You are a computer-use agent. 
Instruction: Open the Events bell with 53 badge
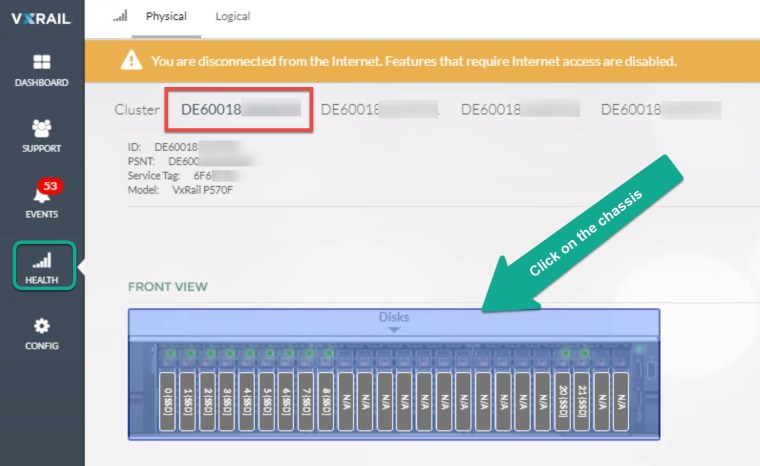[42, 199]
